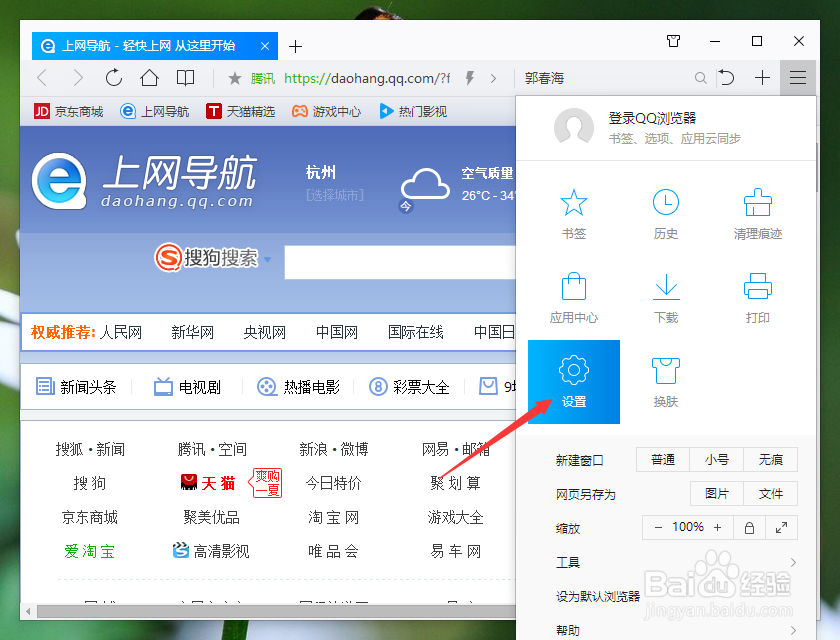
Task: Open 新华网 link
Action: (x=192, y=332)
